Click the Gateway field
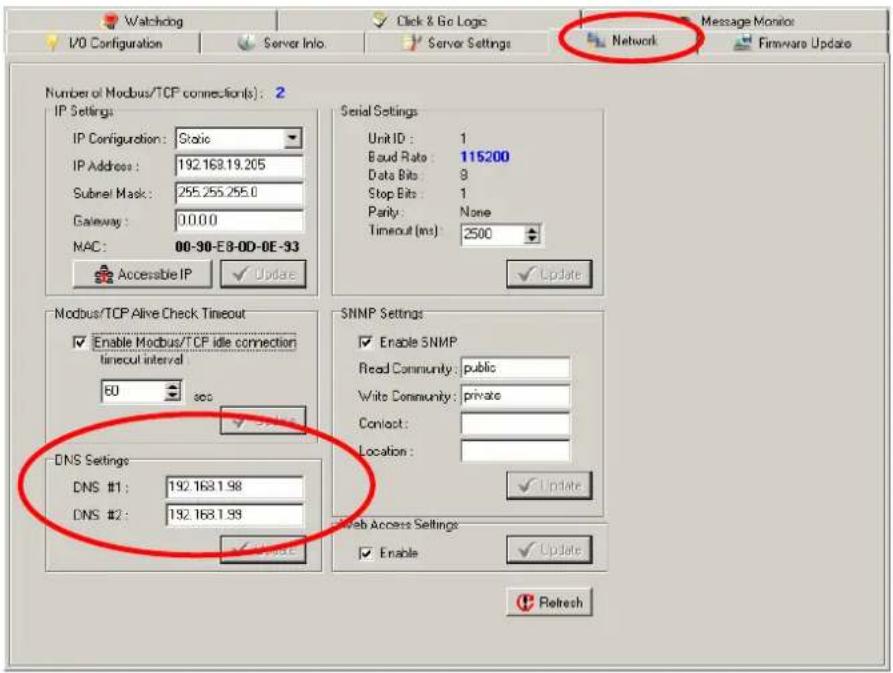This screenshot has width=893, height=673. tap(239, 220)
